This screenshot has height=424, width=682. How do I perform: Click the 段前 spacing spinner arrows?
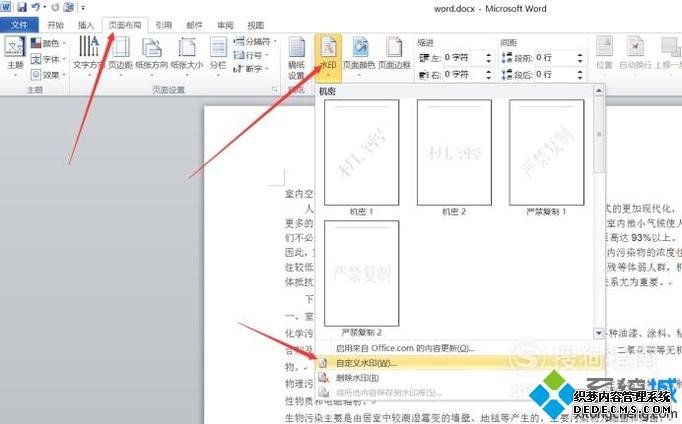(580, 57)
